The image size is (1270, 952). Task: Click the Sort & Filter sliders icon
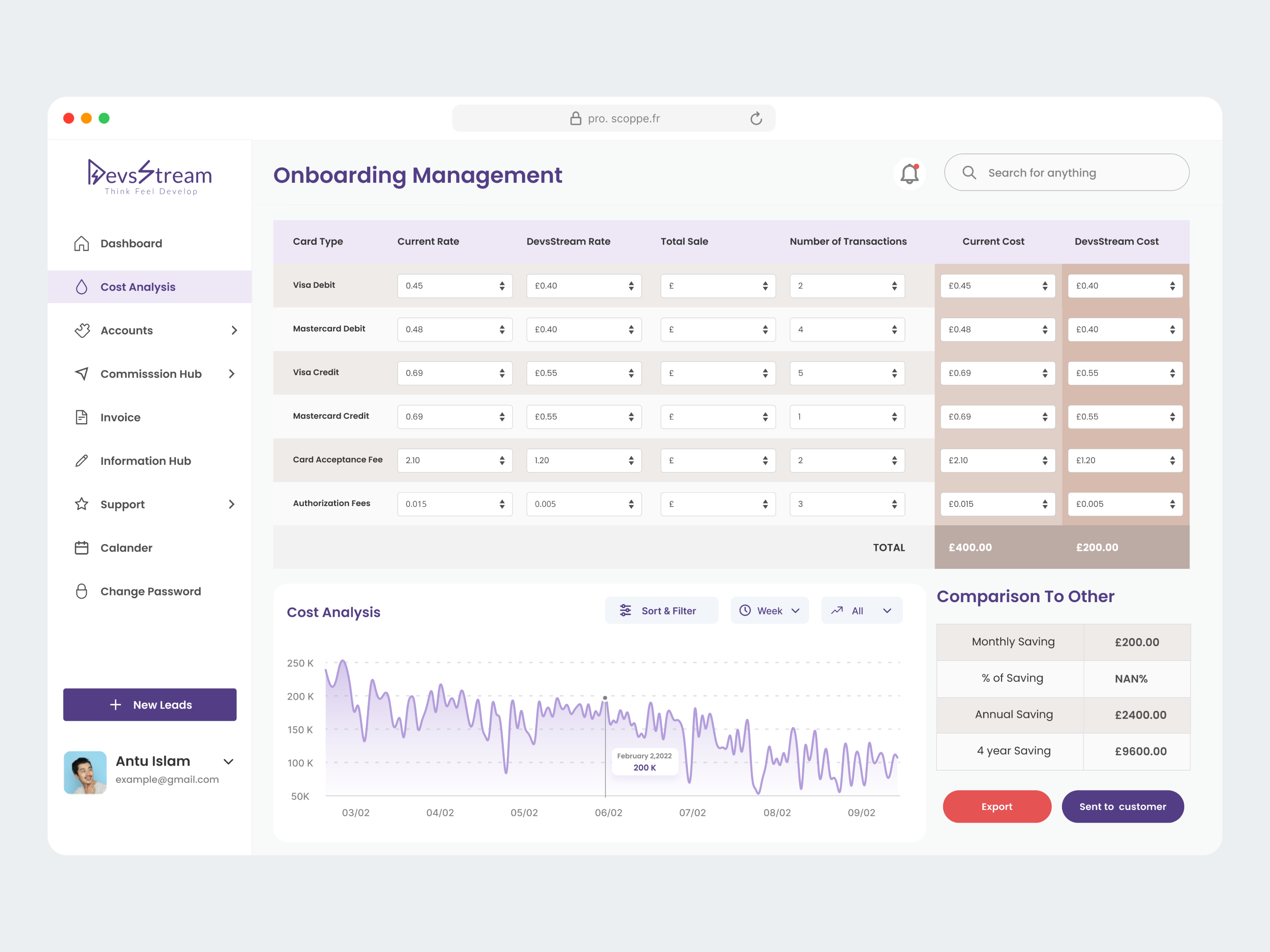625,610
